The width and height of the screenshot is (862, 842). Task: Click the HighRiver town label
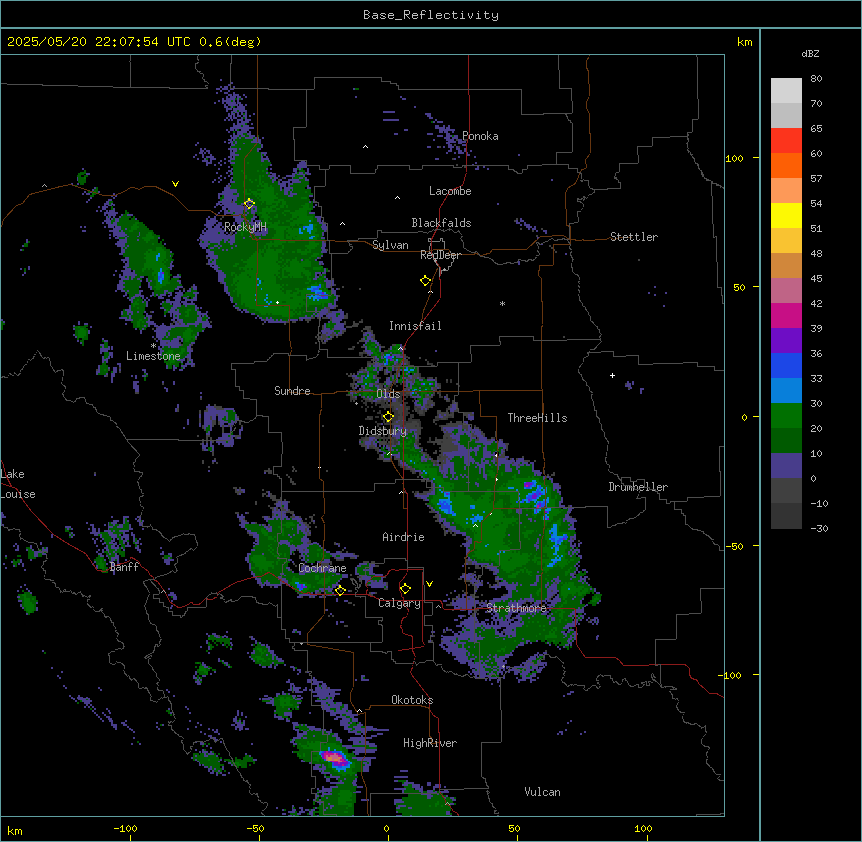coord(430,743)
